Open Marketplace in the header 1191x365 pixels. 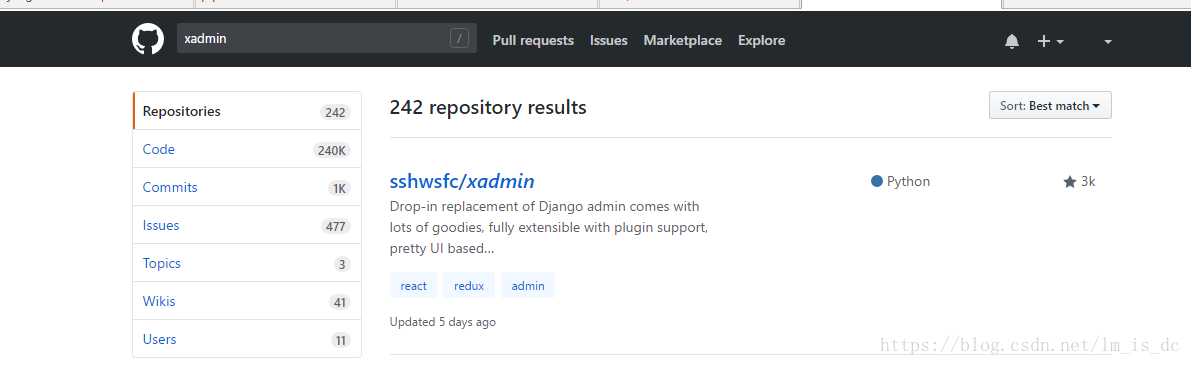pyautogui.click(x=683, y=40)
